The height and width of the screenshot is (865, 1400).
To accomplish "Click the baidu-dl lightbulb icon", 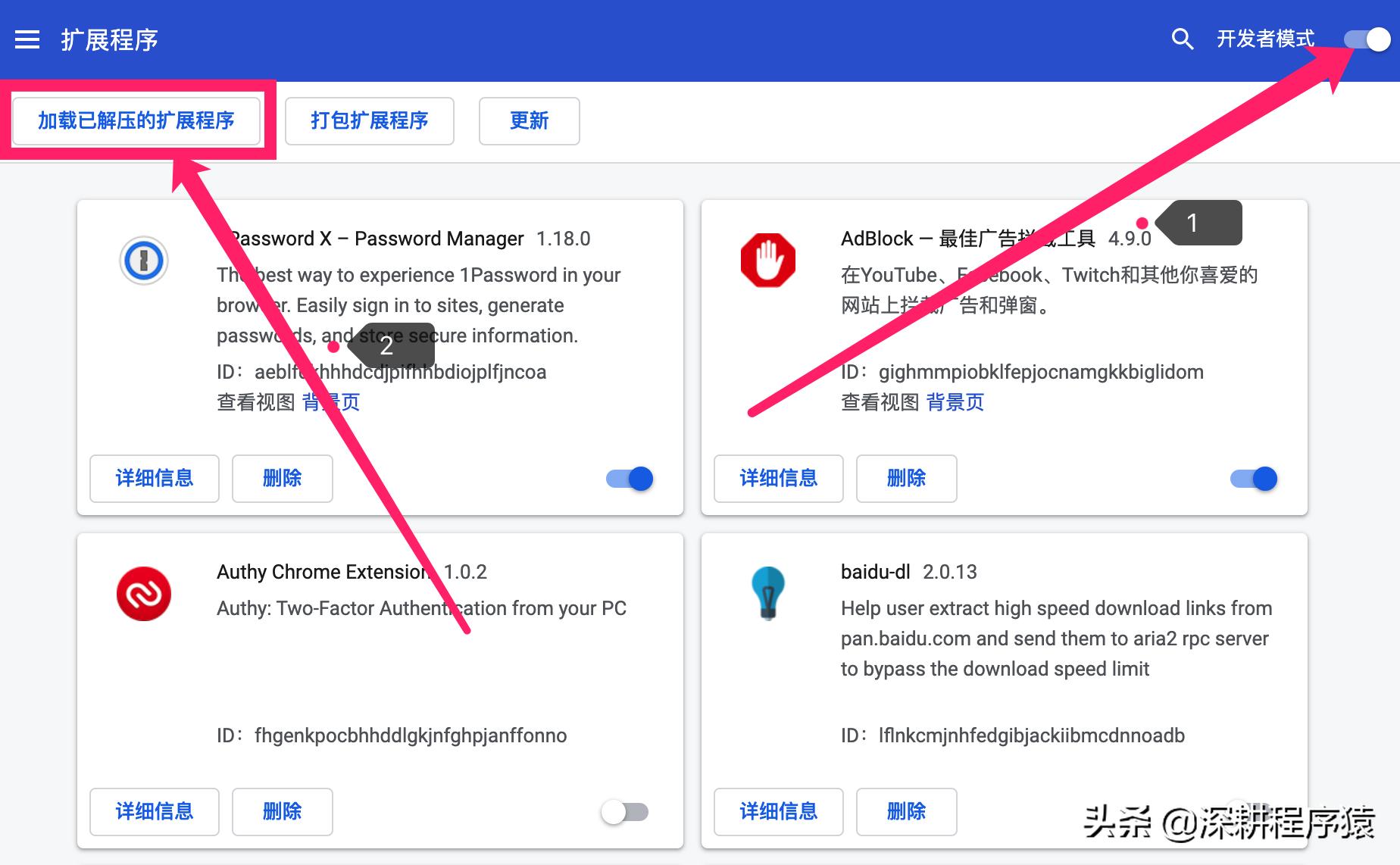I will [768, 594].
